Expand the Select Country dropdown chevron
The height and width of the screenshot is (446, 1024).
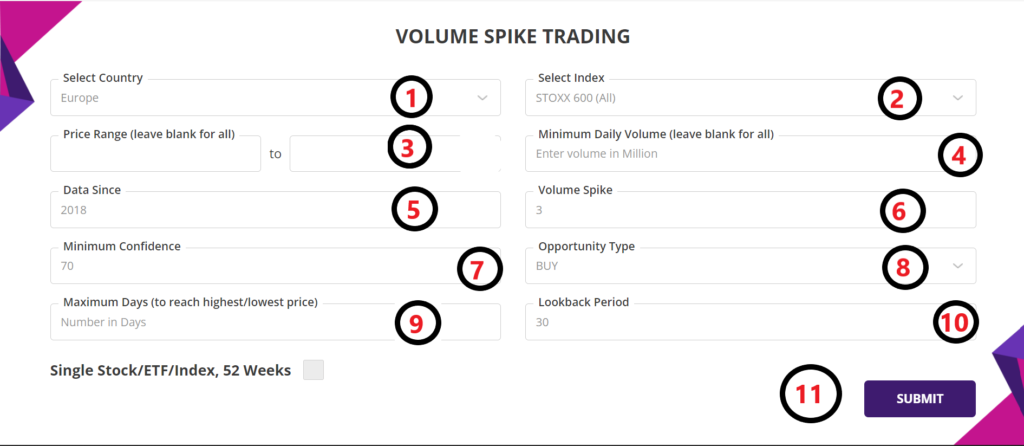pos(482,98)
